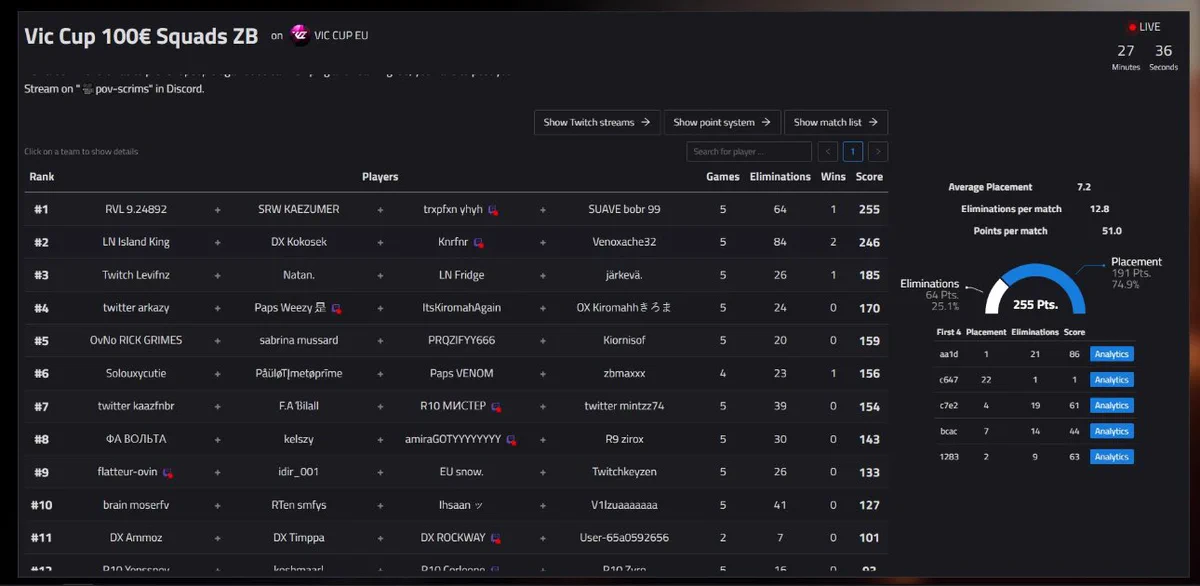1200x586 pixels.
Task: Expand team row #5 OvNo RICK GRIMES
Action: coord(456,340)
